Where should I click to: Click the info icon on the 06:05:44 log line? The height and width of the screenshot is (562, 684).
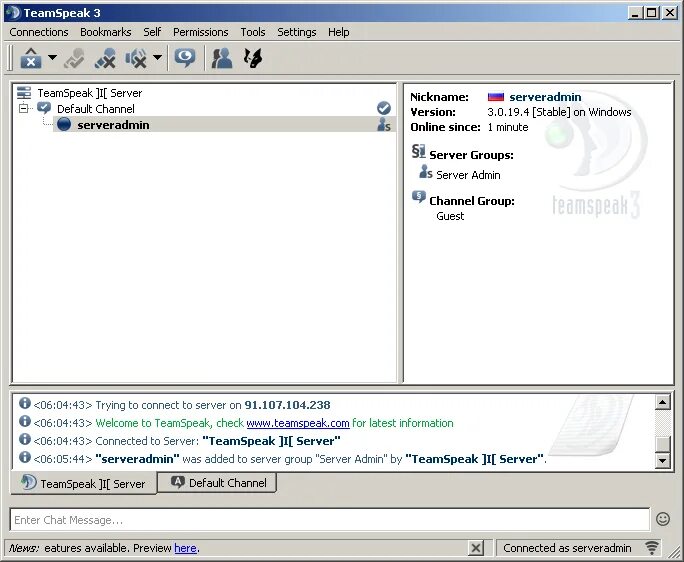[x=25, y=457]
